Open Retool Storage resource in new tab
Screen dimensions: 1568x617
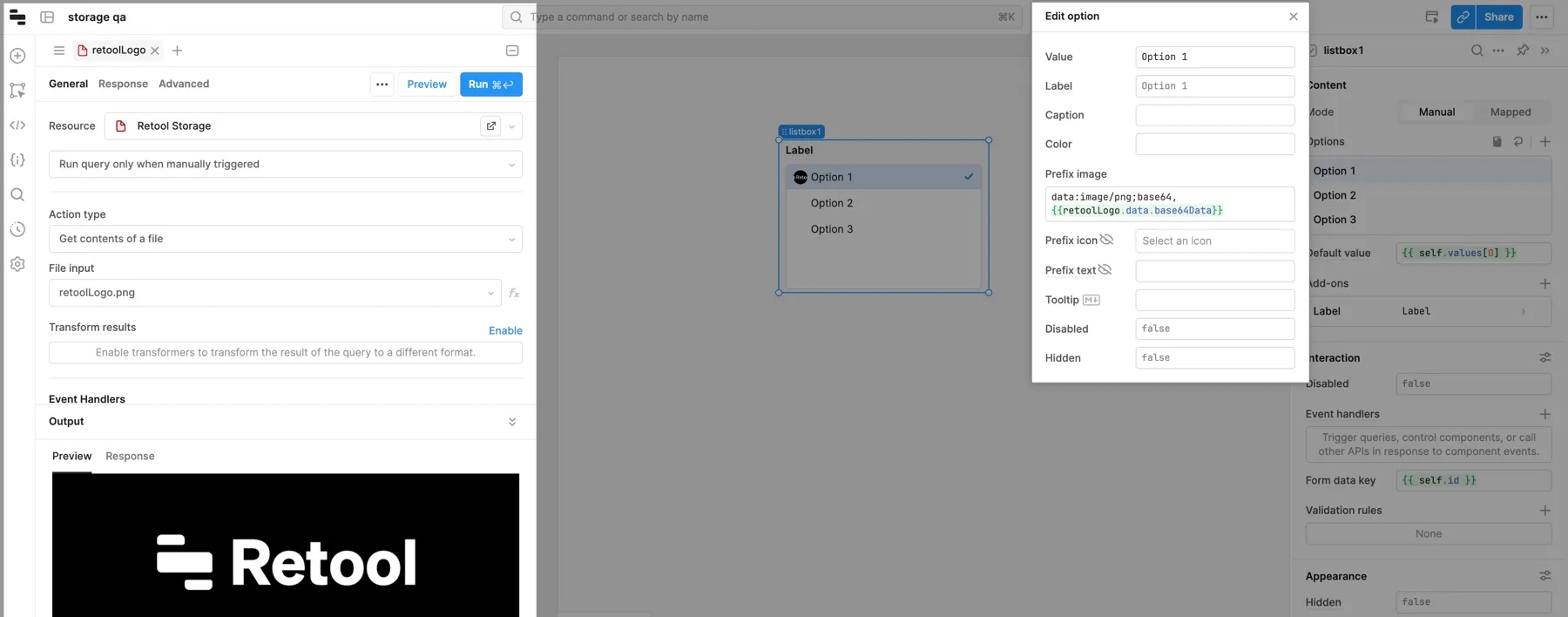[x=491, y=126]
